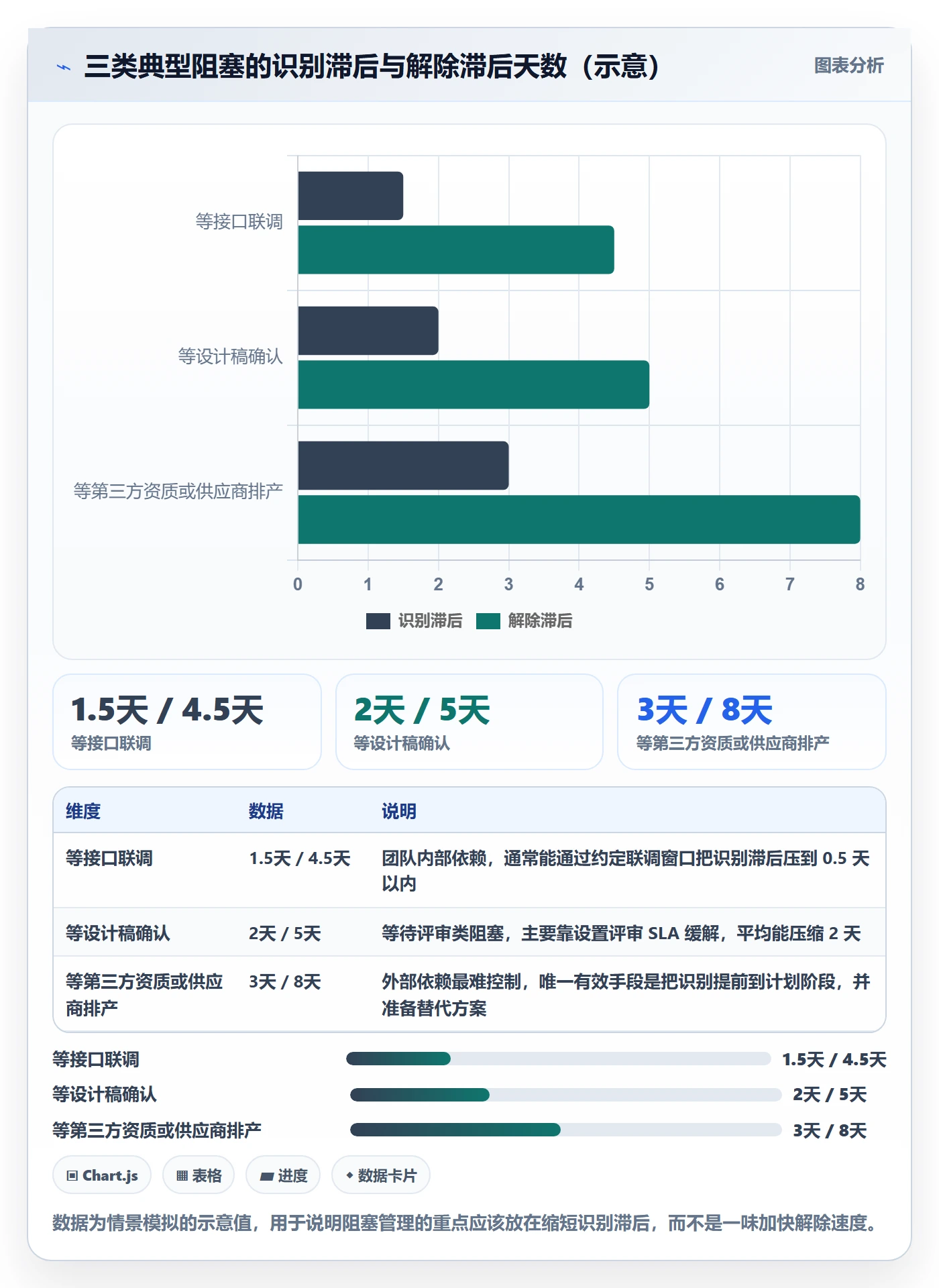This screenshot has height=1288, width=939.
Task: Select the dark 识别滞后 bar for 等第三方资质或供应商排产
Action: (x=403, y=466)
